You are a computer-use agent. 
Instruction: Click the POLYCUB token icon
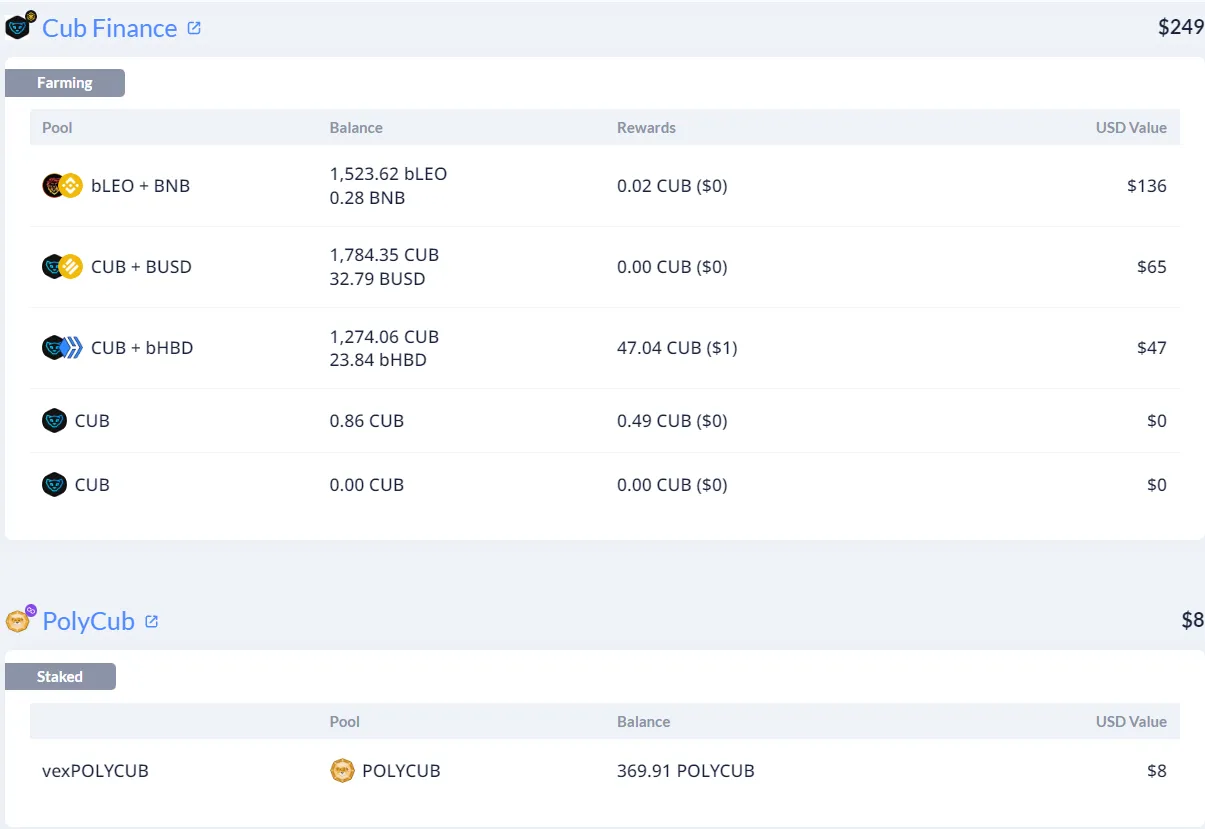[x=342, y=771]
